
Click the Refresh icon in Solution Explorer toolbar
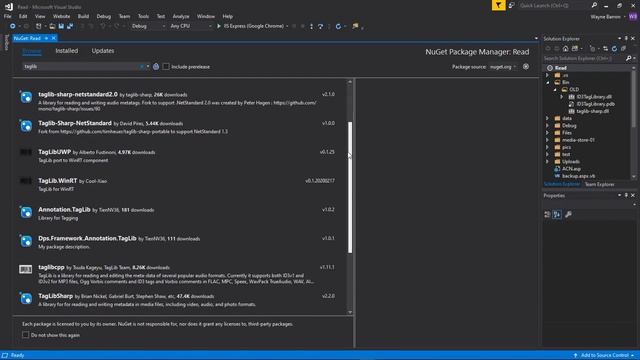click(x=614, y=49)
